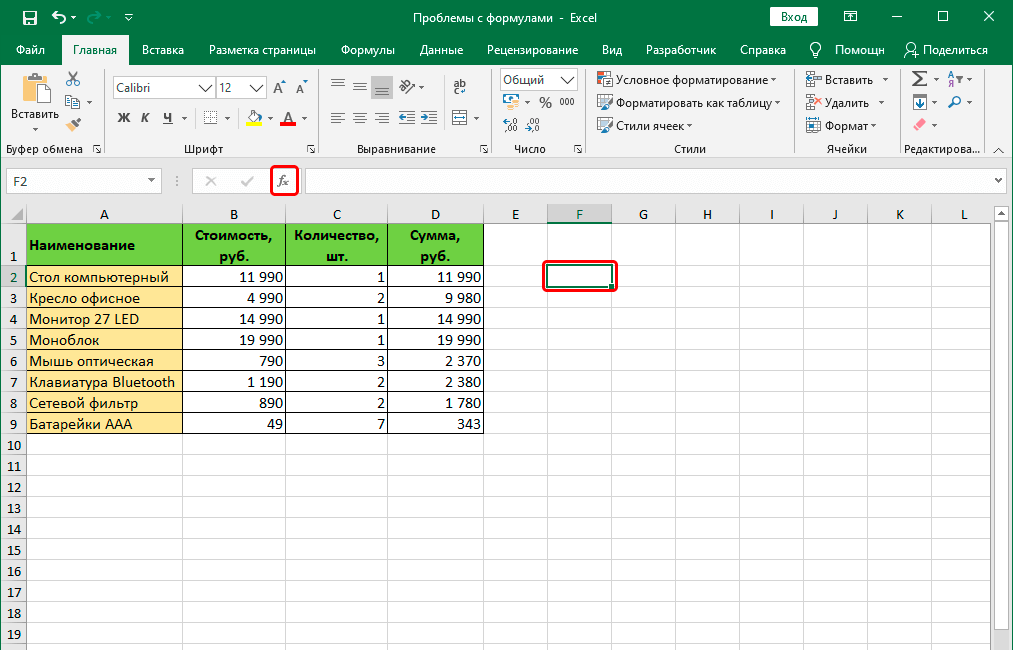Align text right icon
Viewport: 1013px width, 650px height.
(x=382, y=118)
